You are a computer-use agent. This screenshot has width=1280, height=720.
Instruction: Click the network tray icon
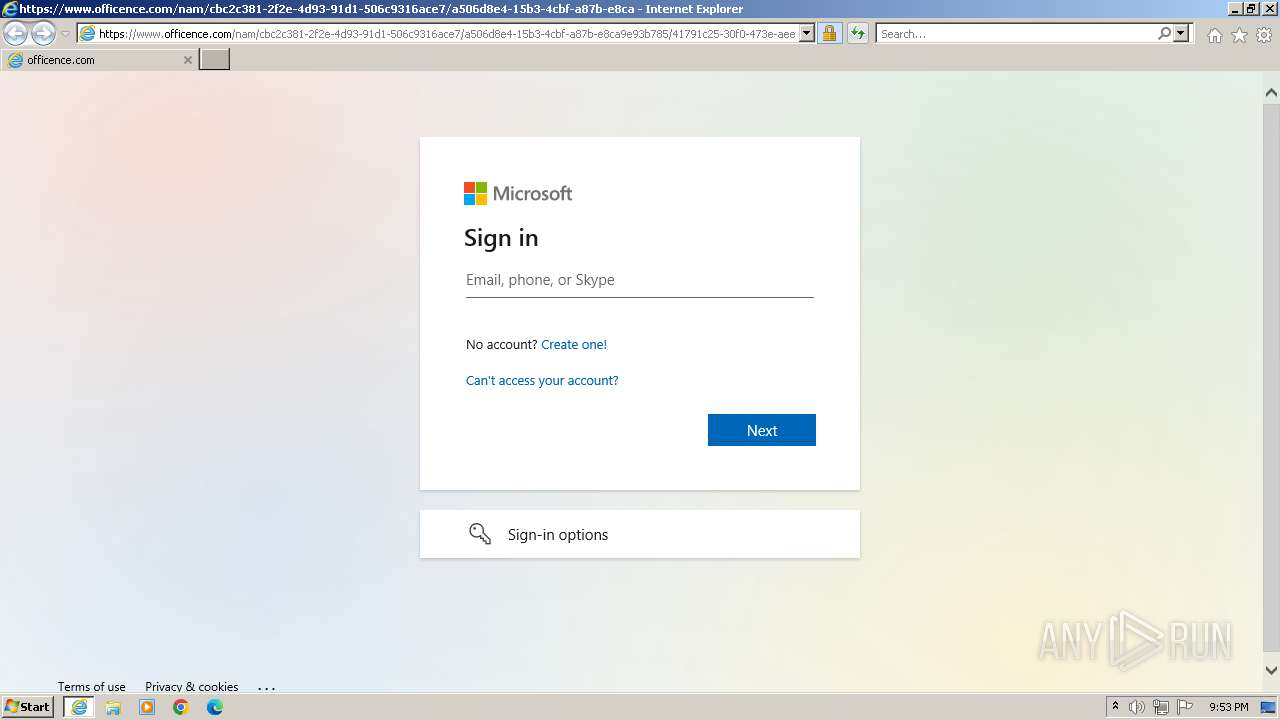pyautogui.click(x=1161, y=707)
